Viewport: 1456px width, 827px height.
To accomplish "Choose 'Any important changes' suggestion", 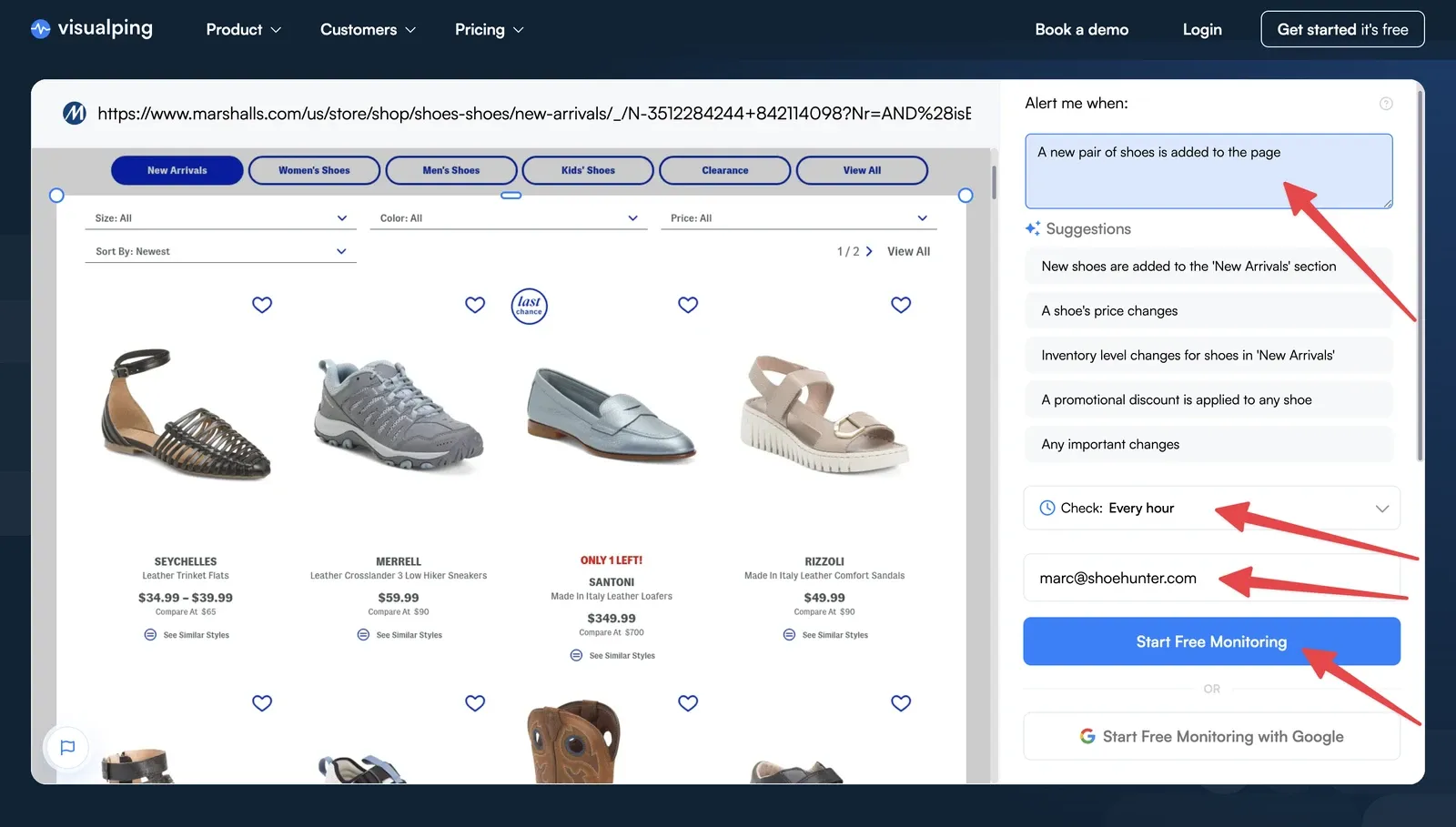I will 1208,445.
